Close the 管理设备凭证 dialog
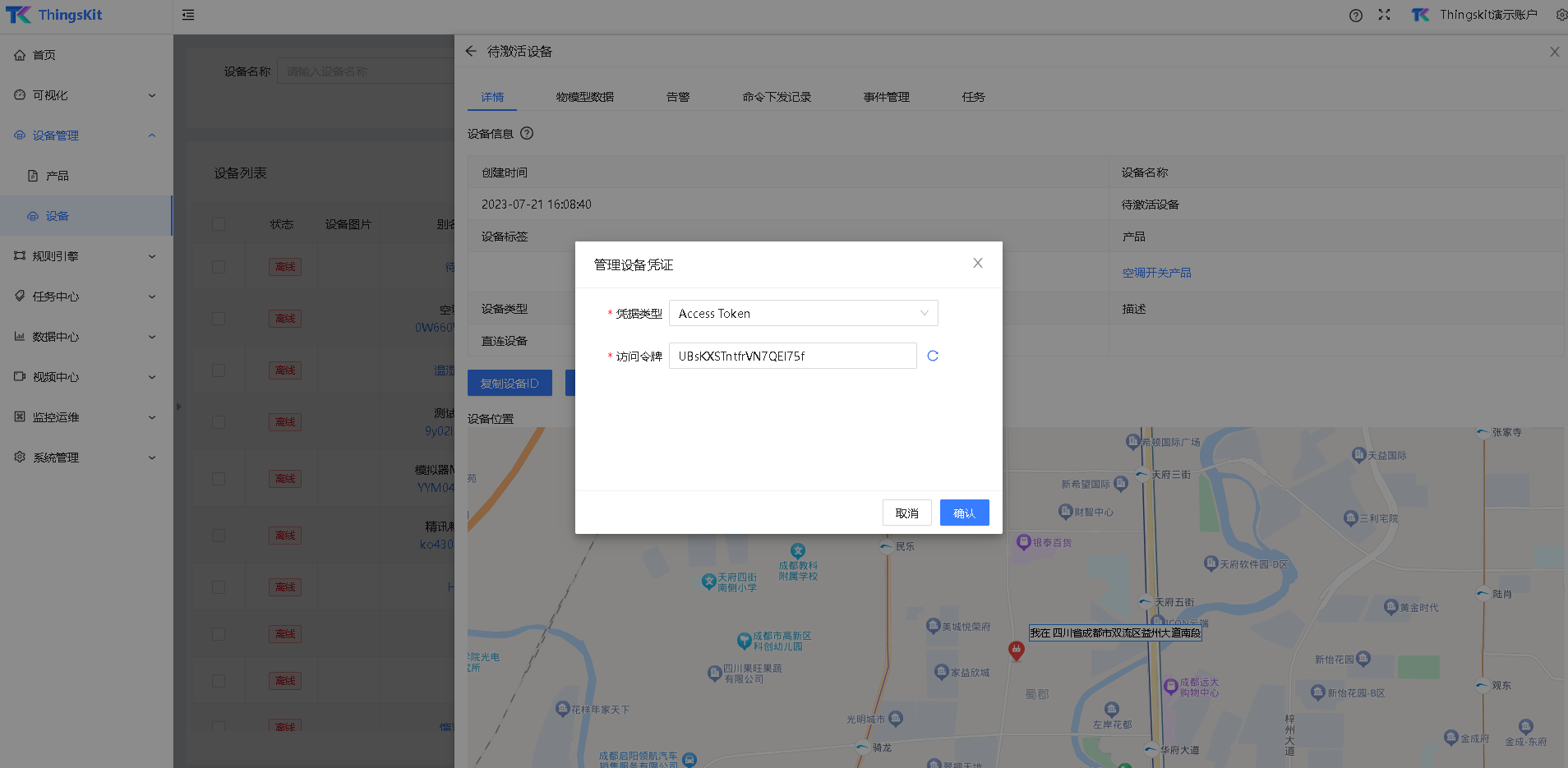Image resolution: width=1568 pixels, height=768 pixels. tap(977, 264)
